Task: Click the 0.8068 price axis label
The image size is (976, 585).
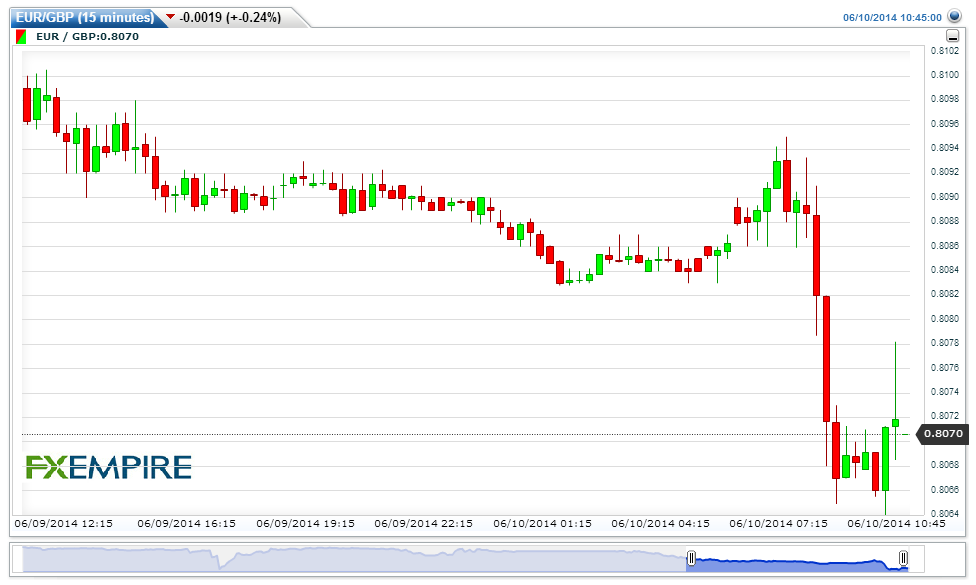Action: coord(944,465)
